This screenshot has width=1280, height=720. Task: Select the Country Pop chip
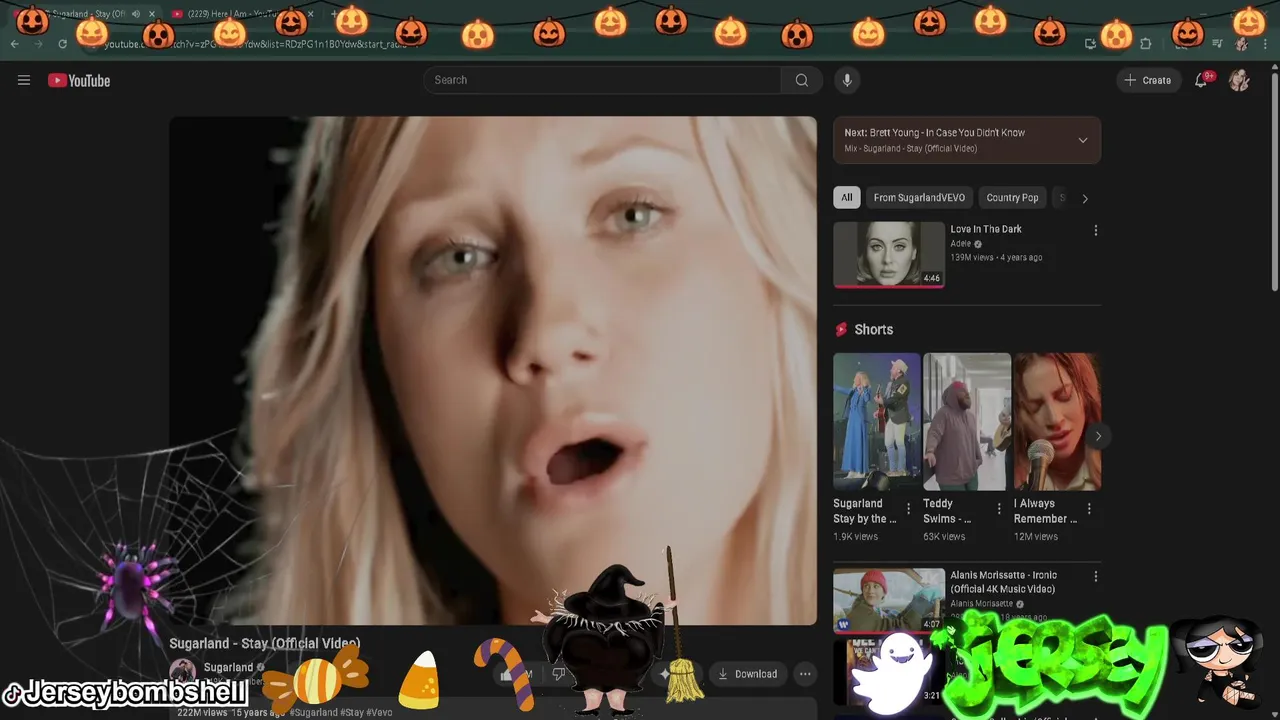click(x=1012, y=198)
